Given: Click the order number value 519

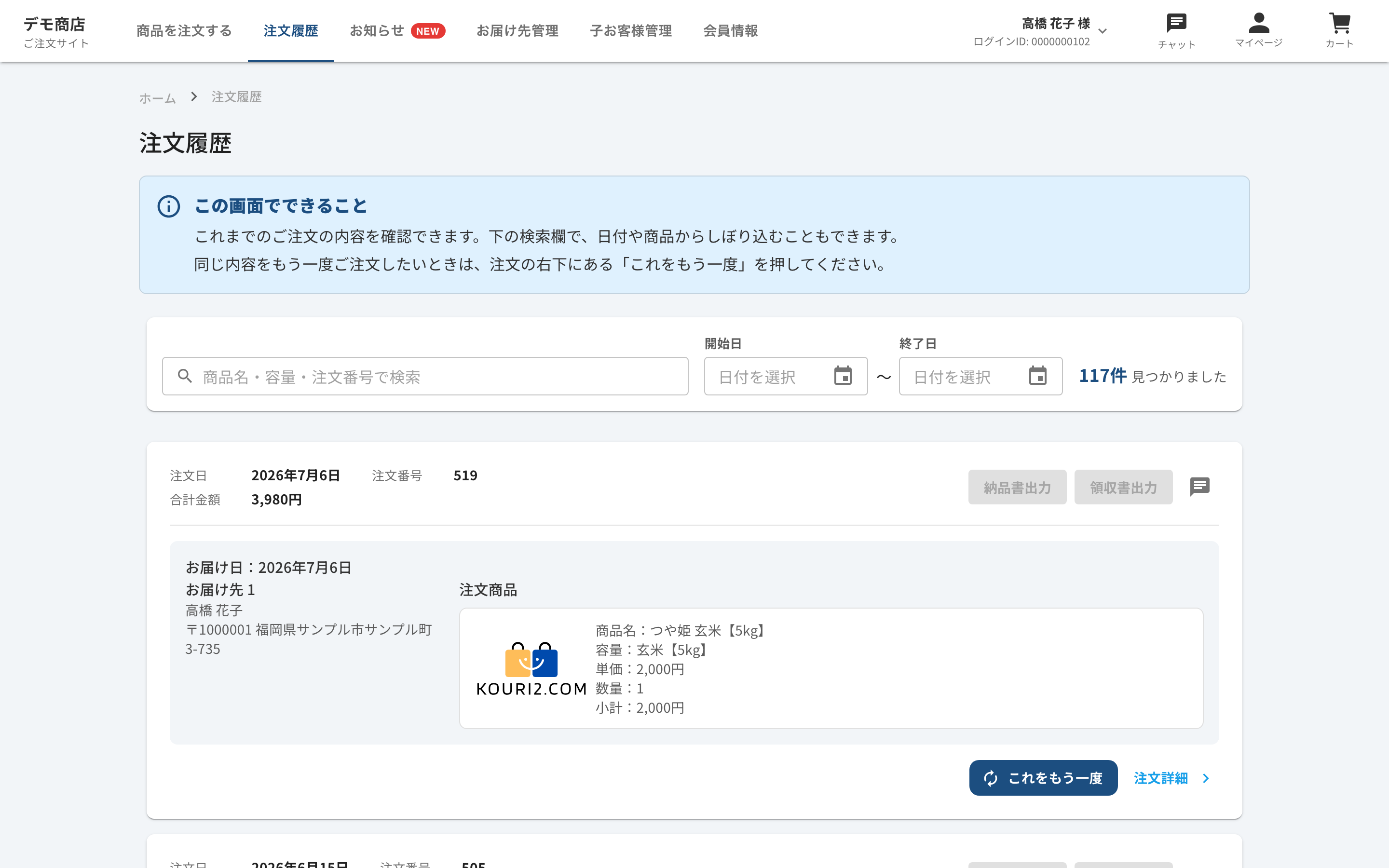Looking at the screenshot, I should coord(465,475).
